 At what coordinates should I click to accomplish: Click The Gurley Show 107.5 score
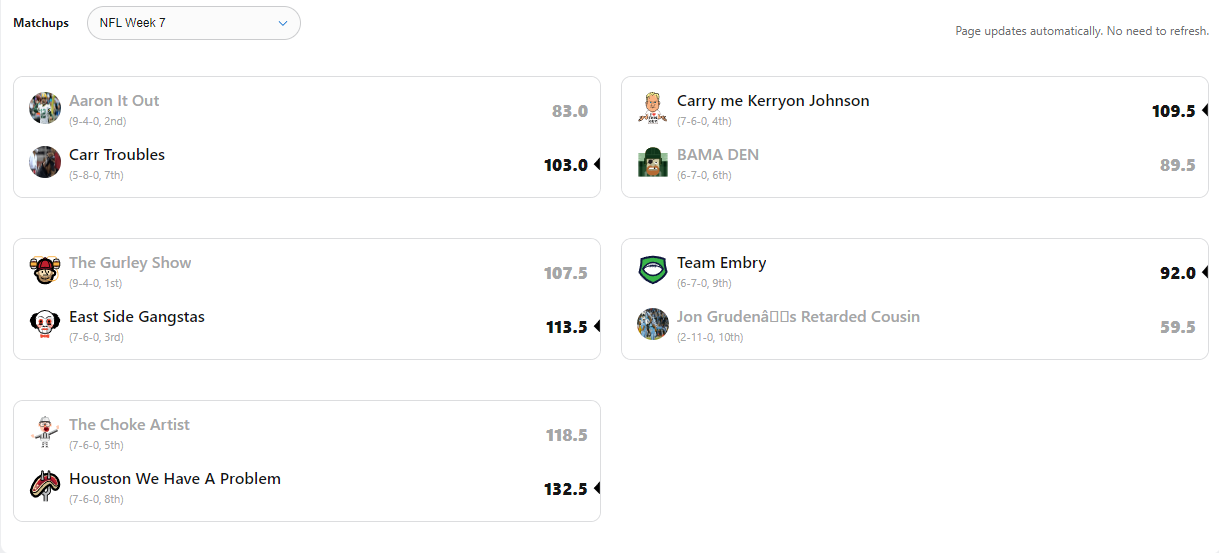tap(565, 273)
